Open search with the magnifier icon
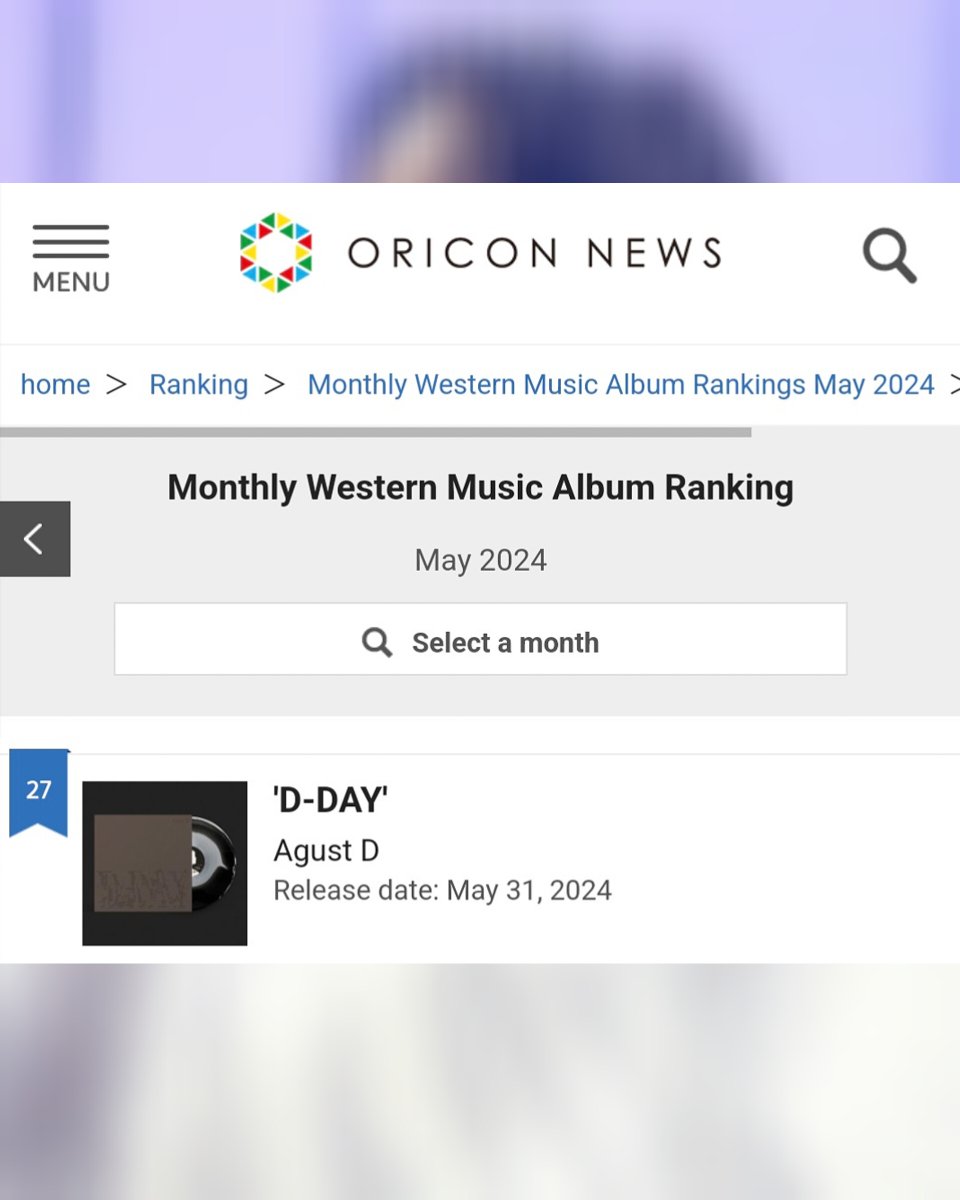Screen dimensions: 960x1200 889,256
